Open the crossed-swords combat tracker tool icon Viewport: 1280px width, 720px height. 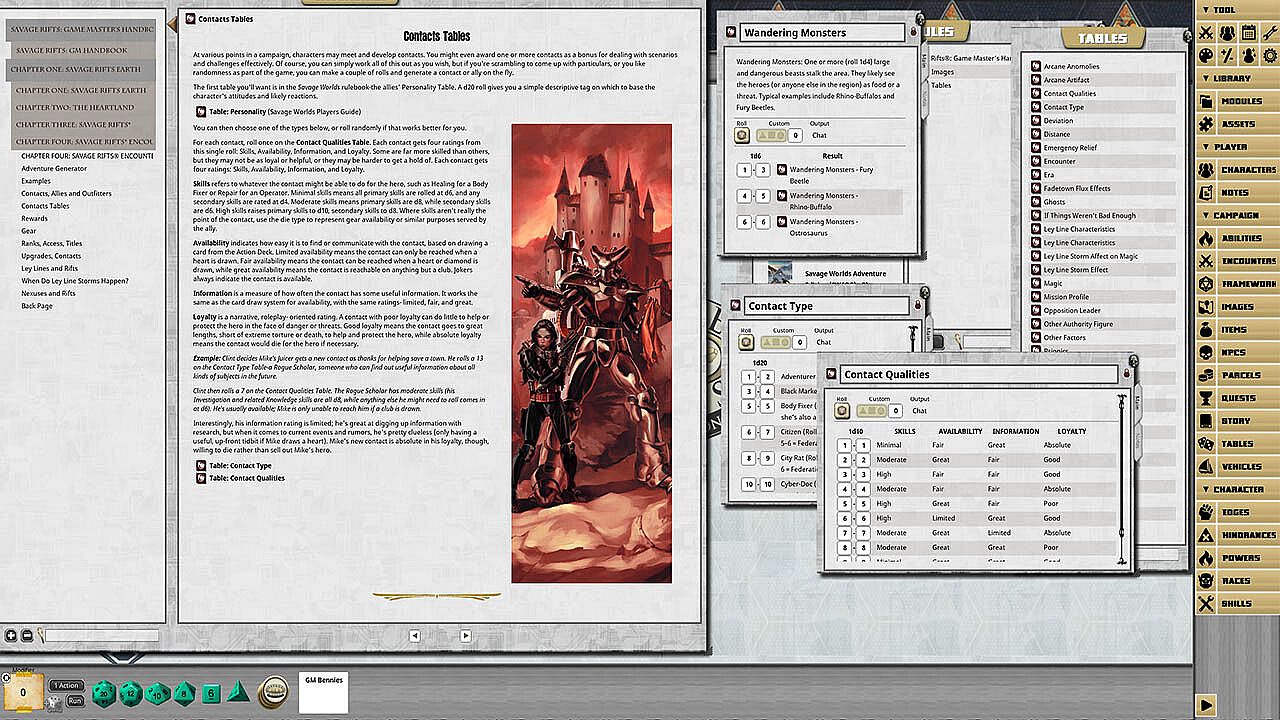pos(1206,33)
